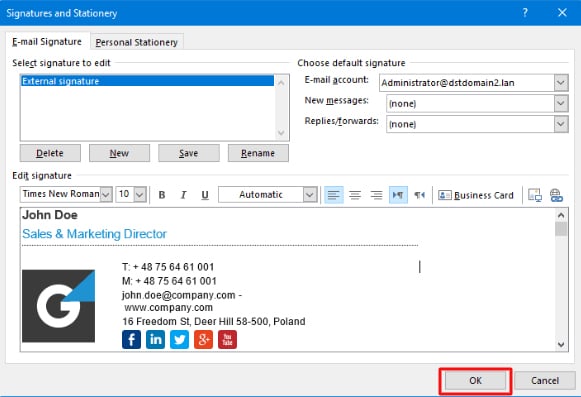Set left-to-right text direction
Image resolution: width=581 pixels, height=397 pixels.
(398, 195)
